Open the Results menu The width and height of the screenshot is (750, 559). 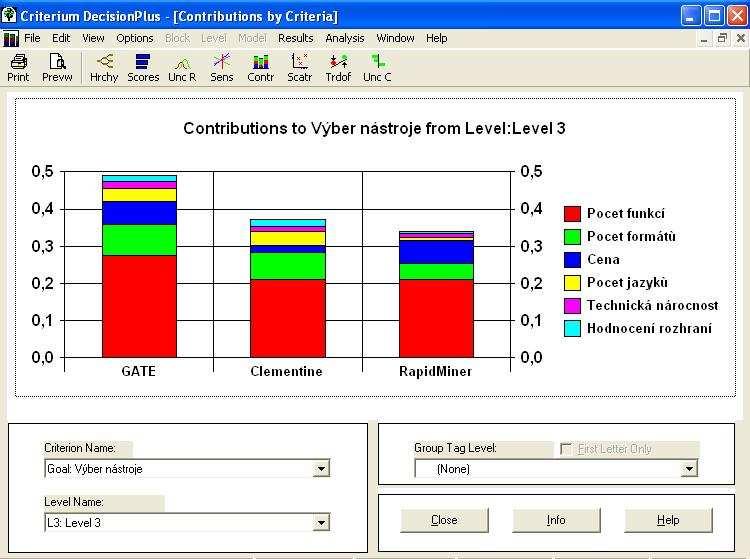pos(296,38)
